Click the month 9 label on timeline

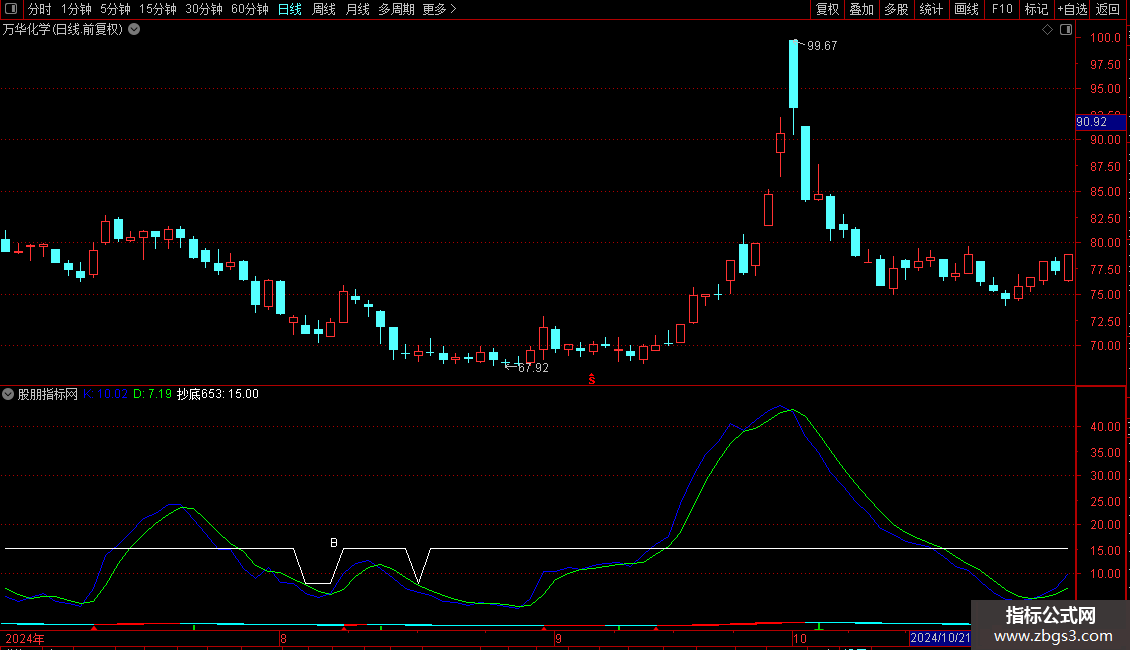[559, 638]
